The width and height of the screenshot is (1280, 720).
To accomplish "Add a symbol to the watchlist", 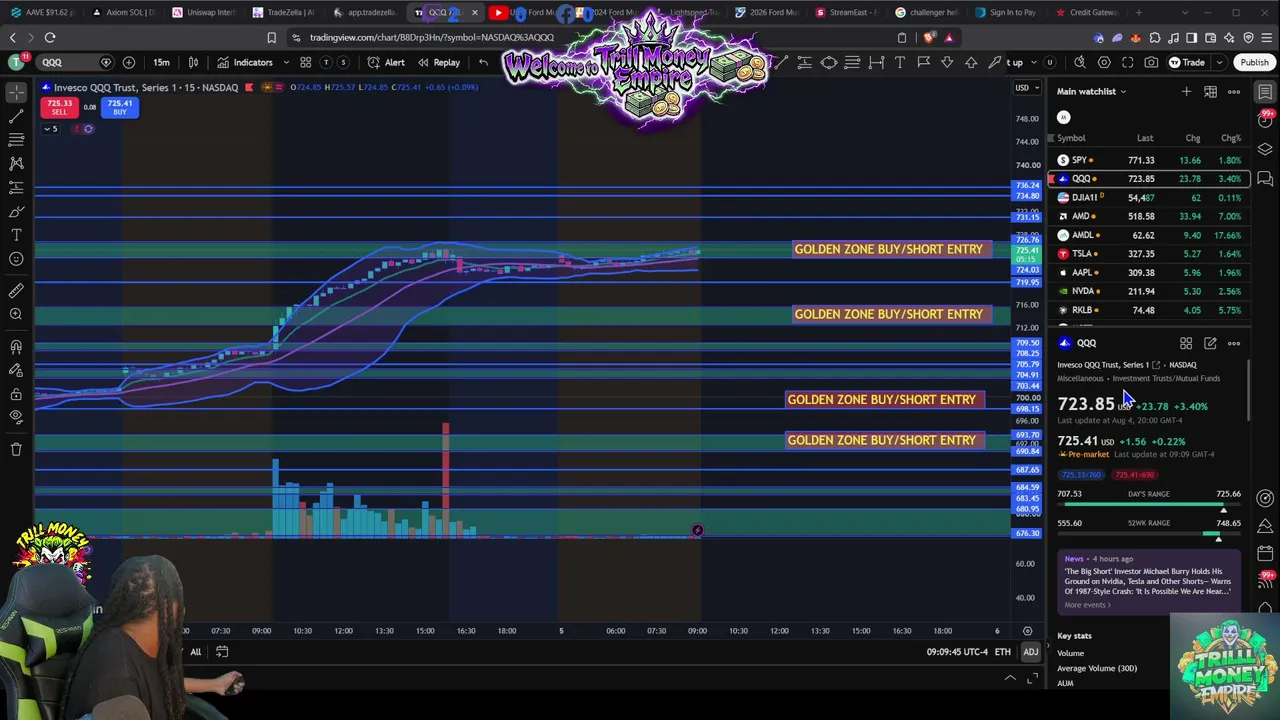I will tap(1186, 92).
